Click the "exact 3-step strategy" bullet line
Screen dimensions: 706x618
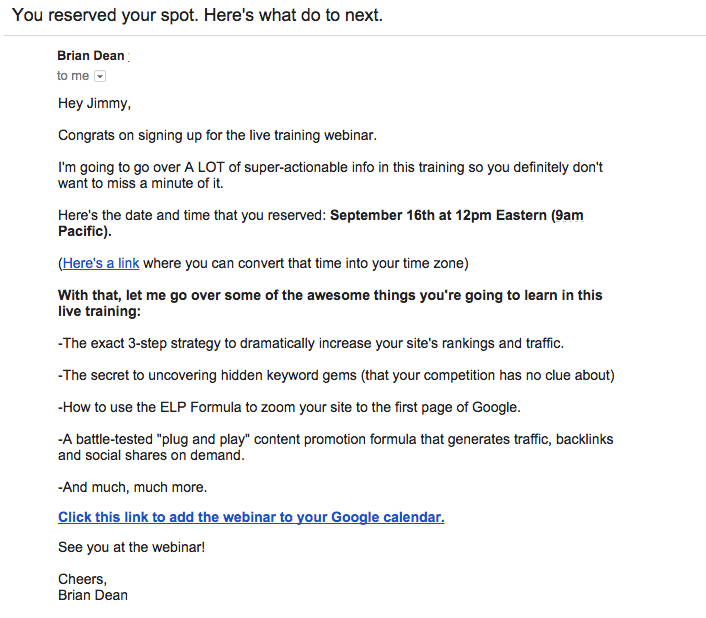pyautogui.click(x=311, y=343)
